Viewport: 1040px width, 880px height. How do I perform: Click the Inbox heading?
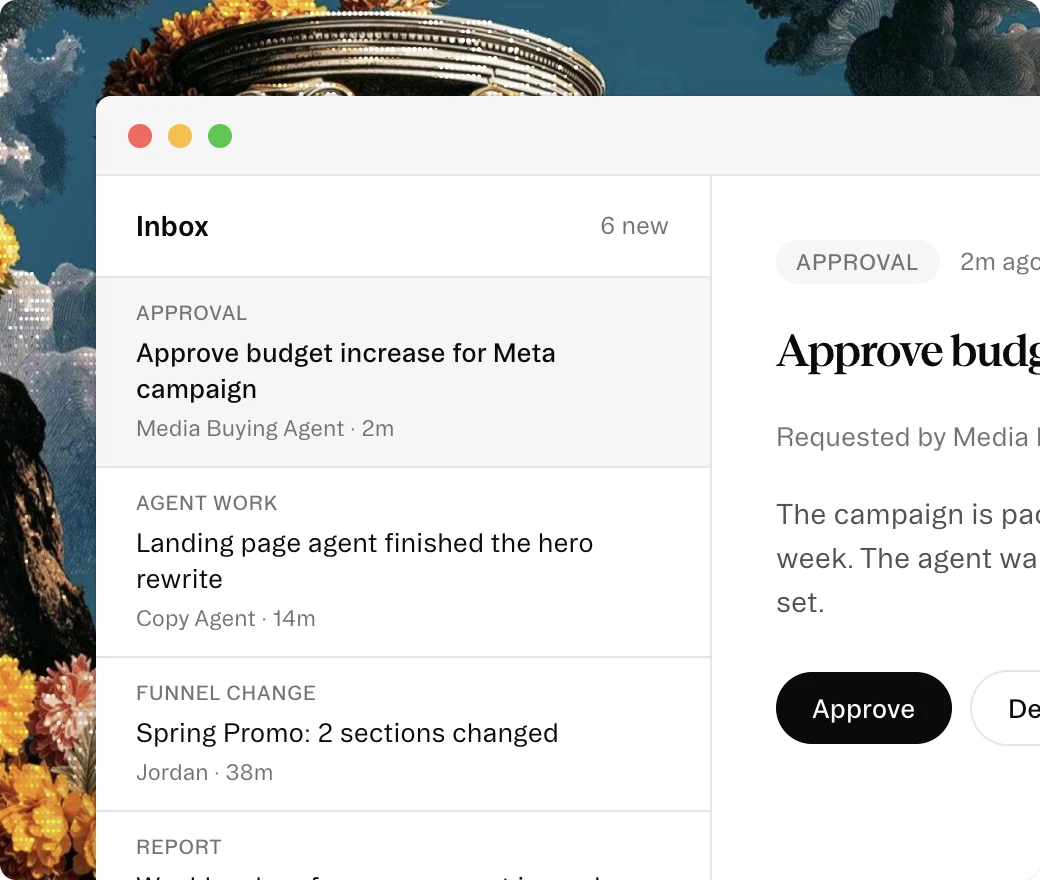172,226
